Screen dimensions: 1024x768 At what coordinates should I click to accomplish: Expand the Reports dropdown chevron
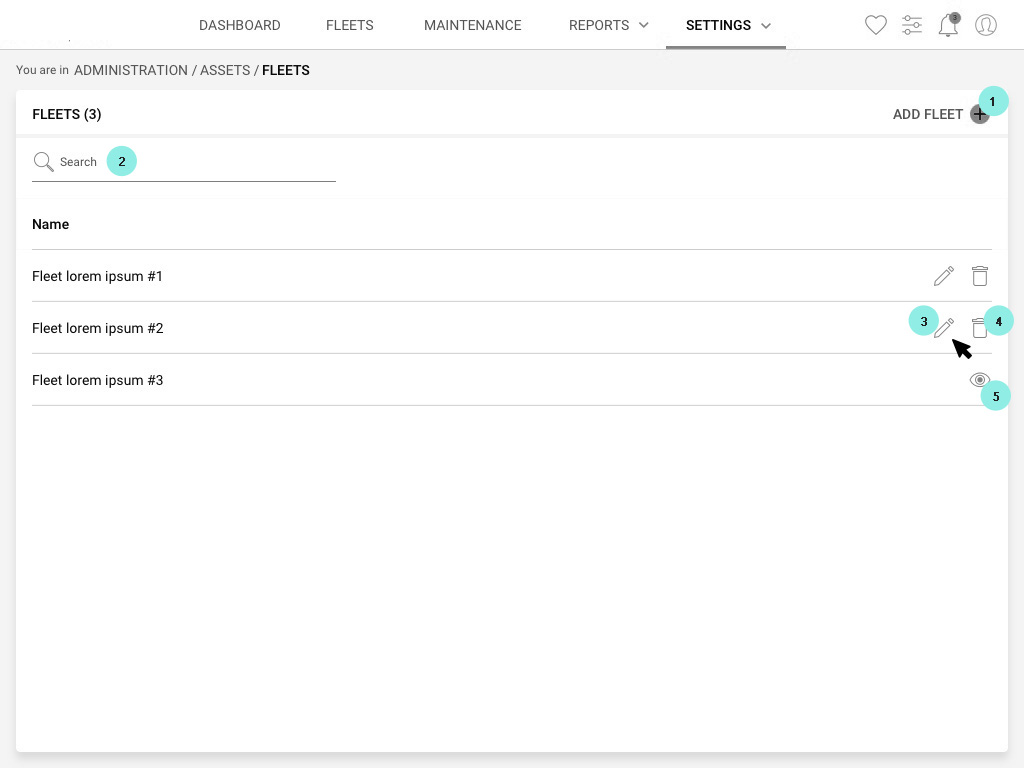(643, 25)
